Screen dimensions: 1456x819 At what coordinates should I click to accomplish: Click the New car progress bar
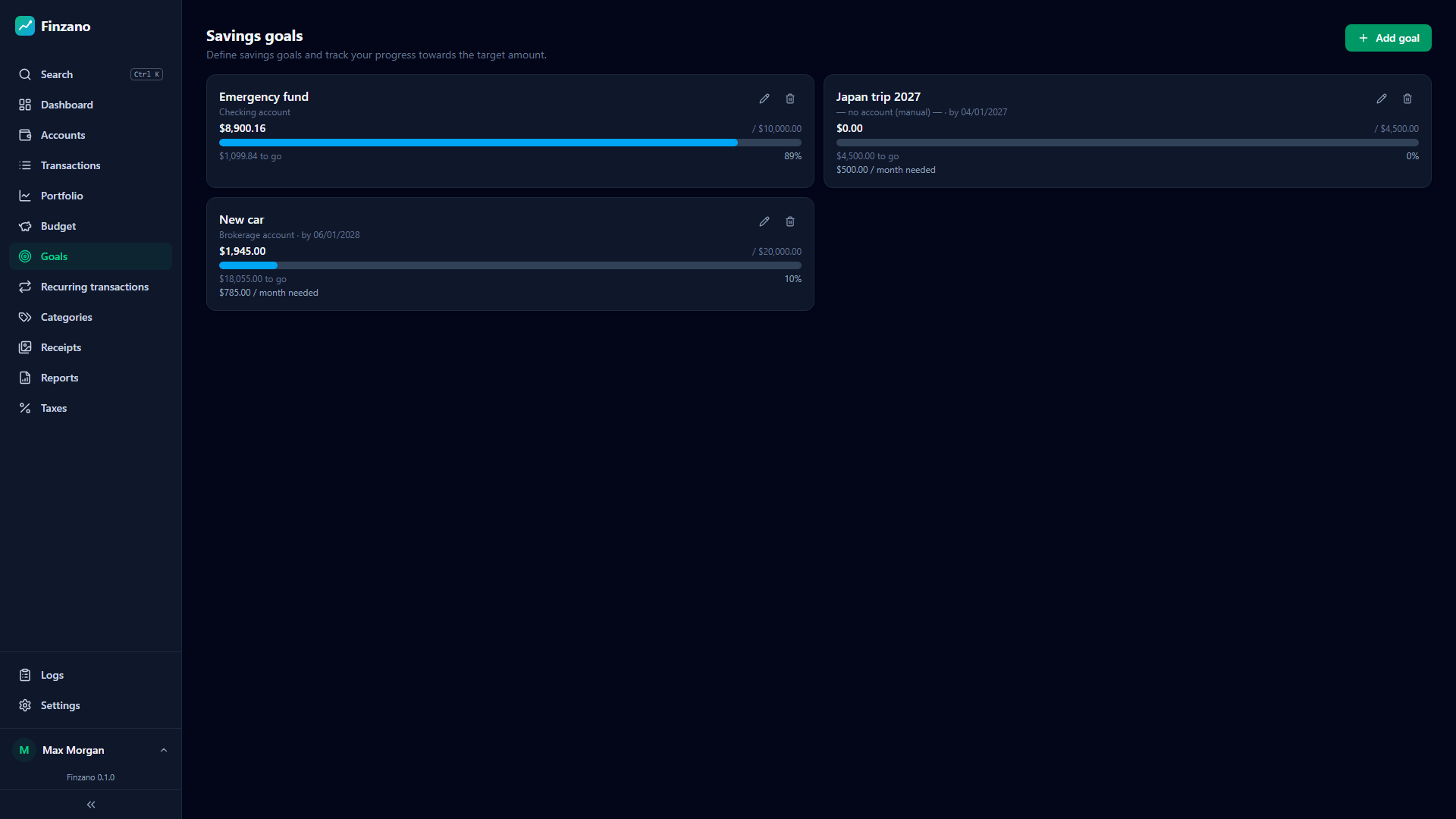tap(510, 265)
